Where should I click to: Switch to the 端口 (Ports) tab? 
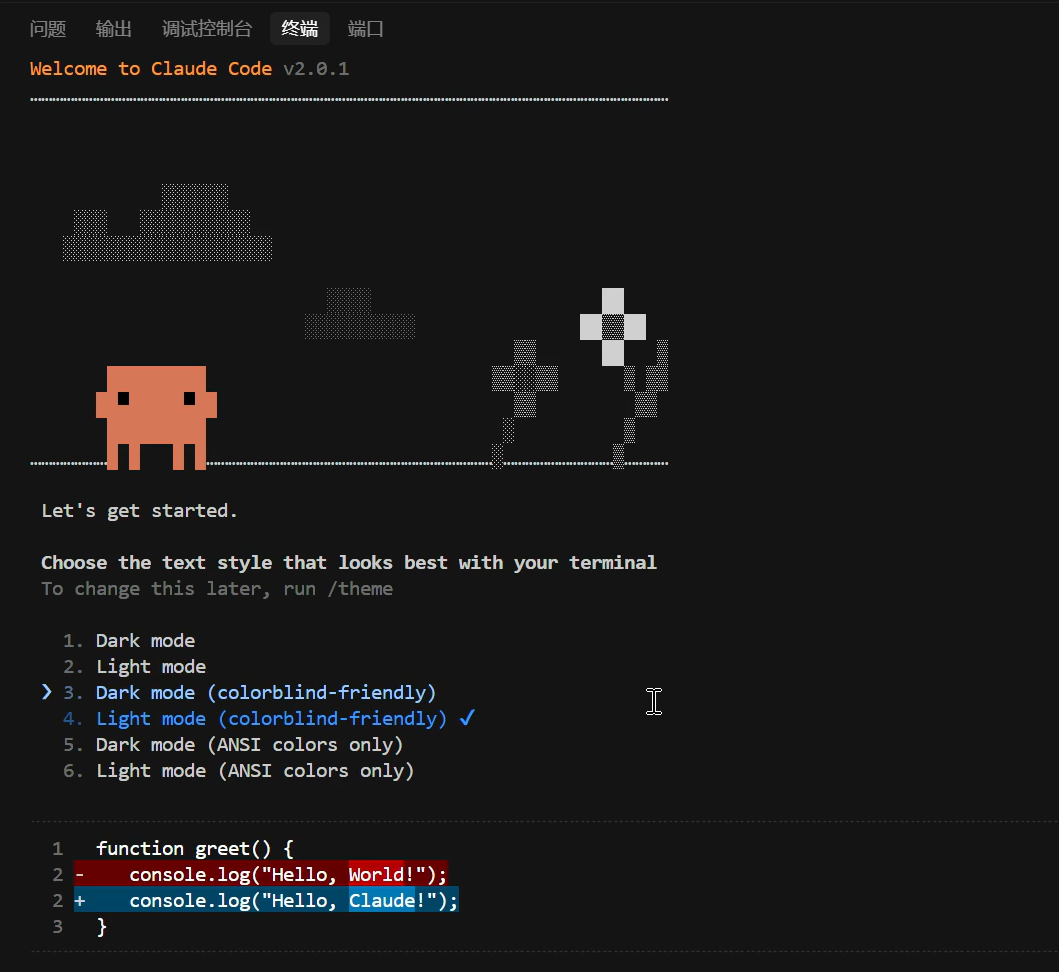pyautogui.click(x=365, y=29)
